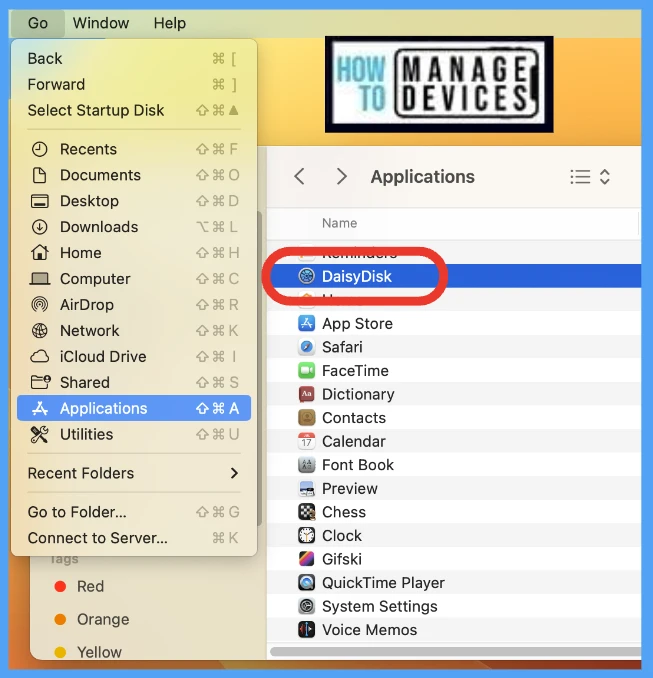Click the iCloud Drive cloud icon

click(x=39, y=357)
